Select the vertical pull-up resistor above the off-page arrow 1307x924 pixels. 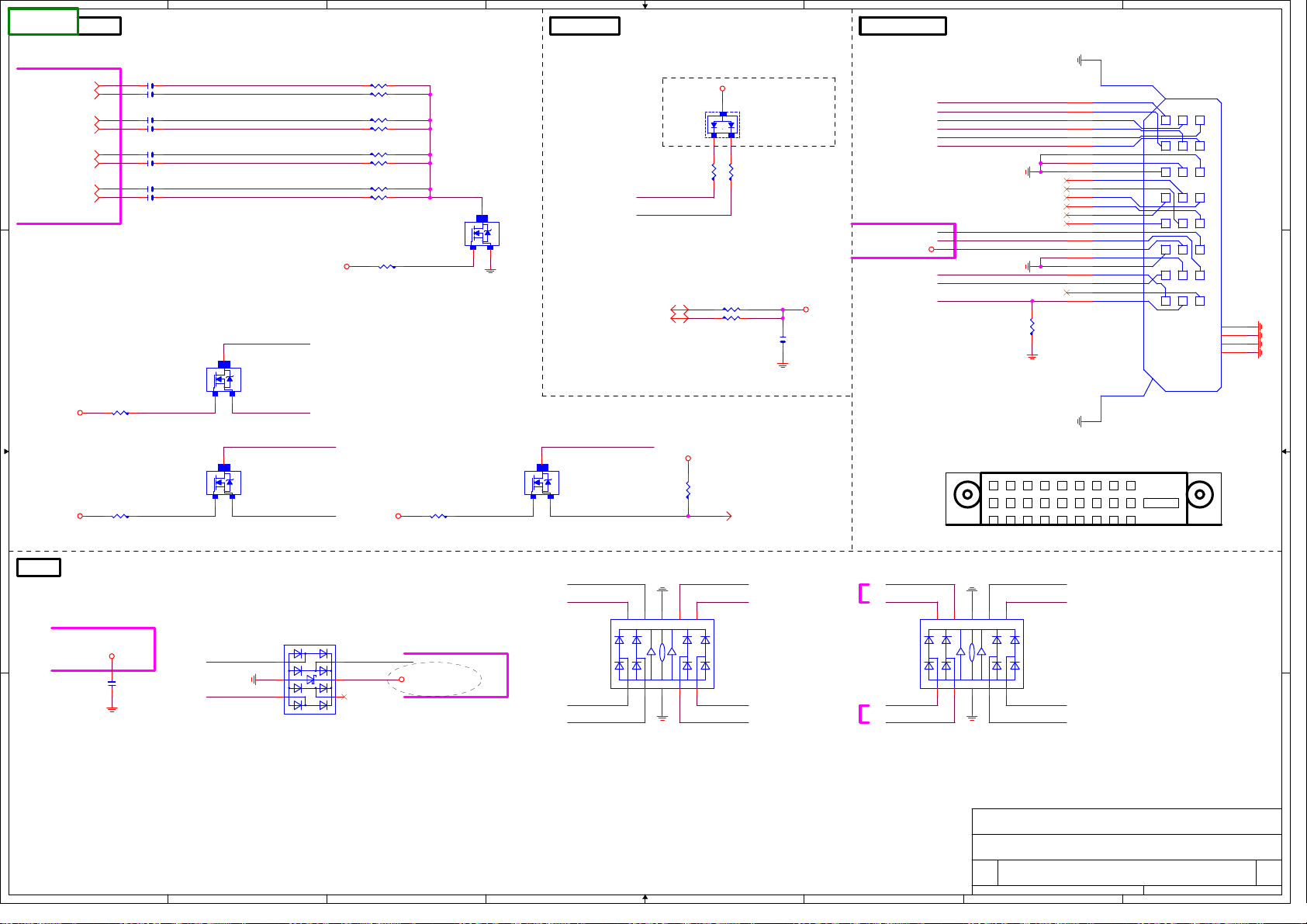(x=688, y=490)
